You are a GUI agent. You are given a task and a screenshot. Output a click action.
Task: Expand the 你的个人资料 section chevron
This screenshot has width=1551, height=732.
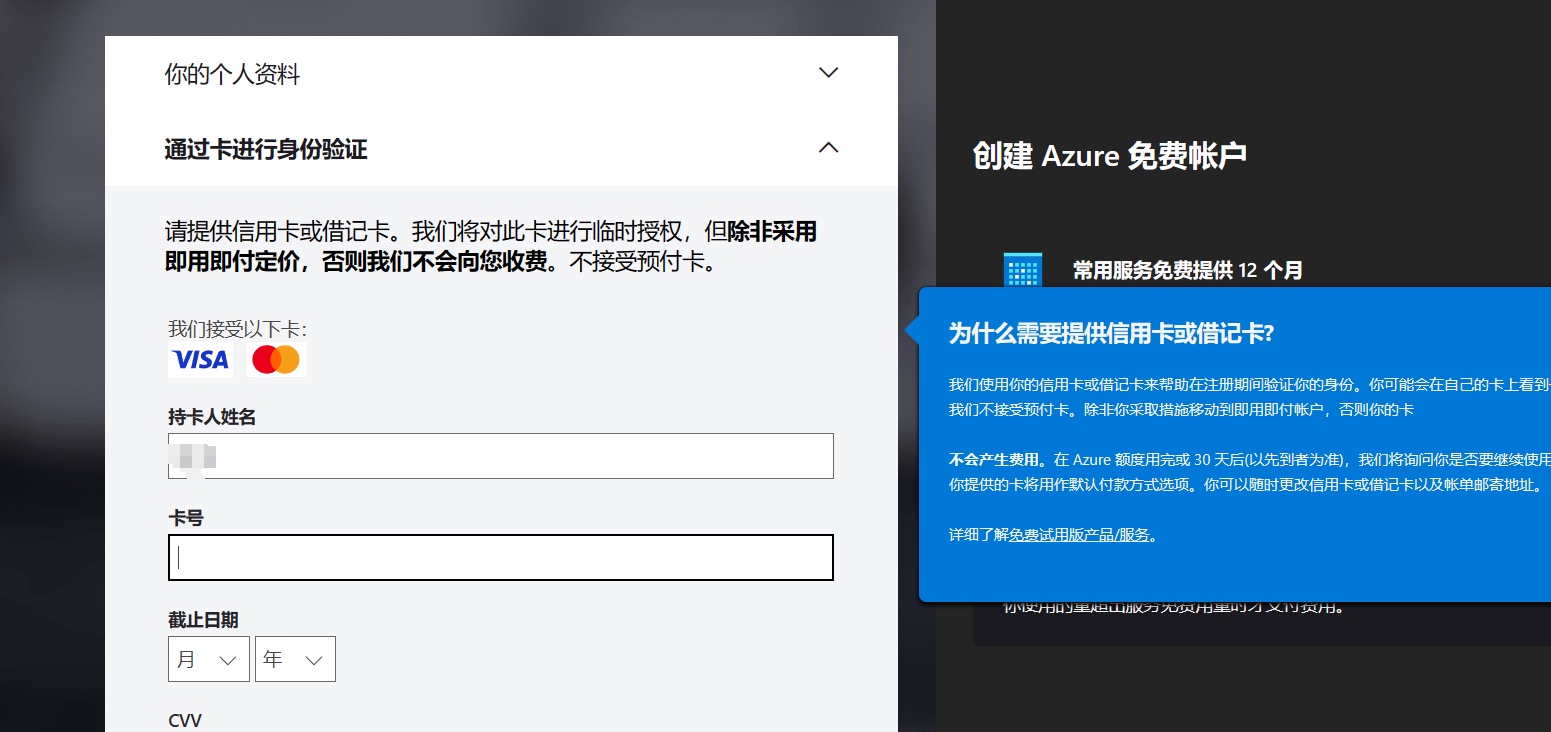click(828, 73)
